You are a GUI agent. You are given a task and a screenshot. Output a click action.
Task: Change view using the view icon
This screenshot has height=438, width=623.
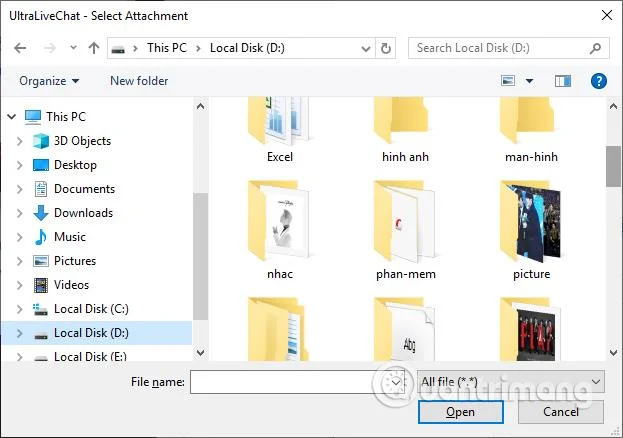[508, 81]
